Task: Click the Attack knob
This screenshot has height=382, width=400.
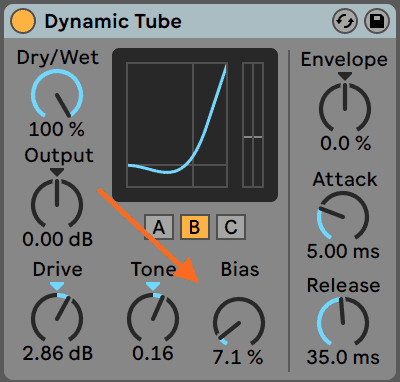Action: pos(343,216)
